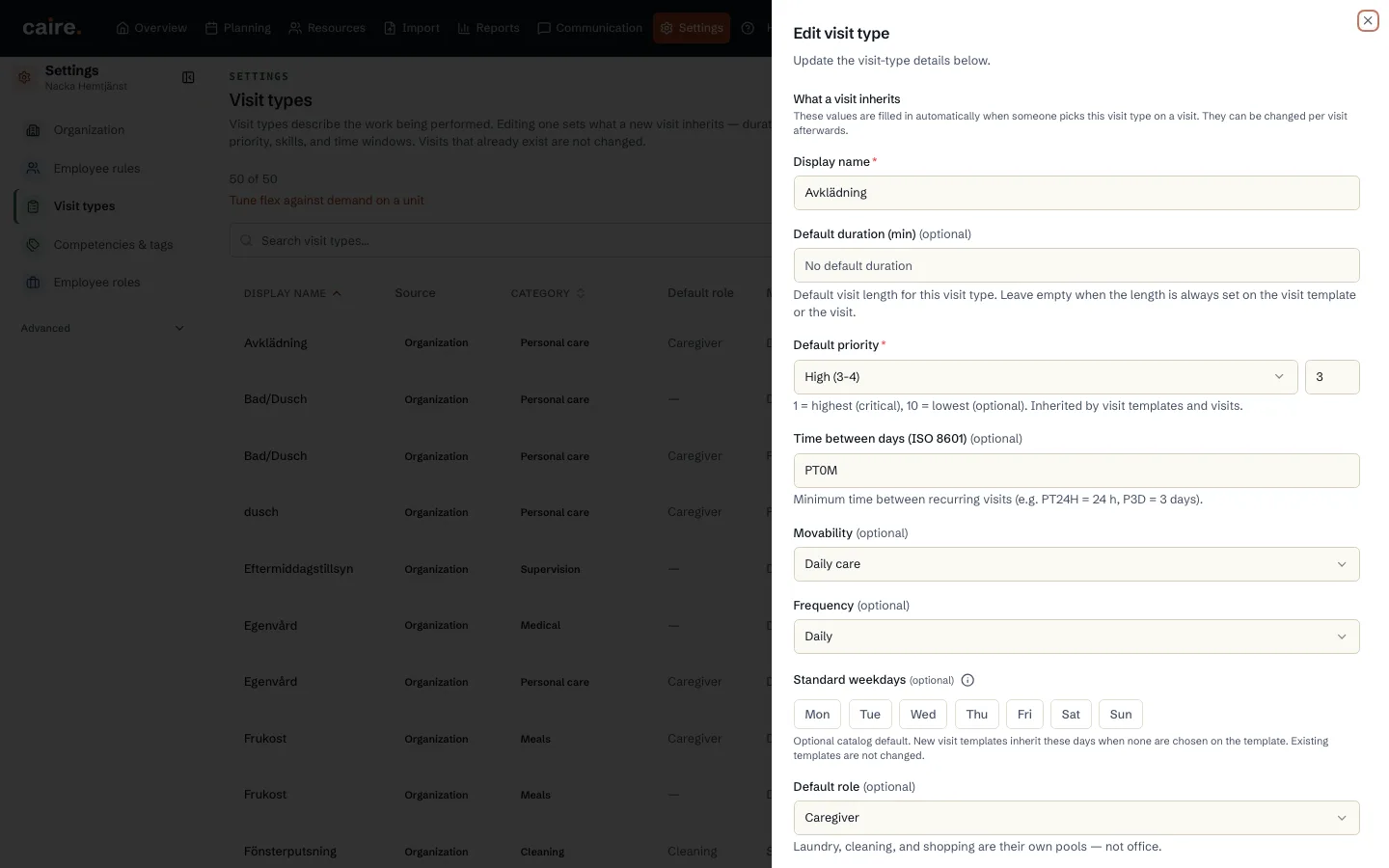Open the Default role dropdown
Viewport: 1389px width, 868px height.
coord(1076,818)
